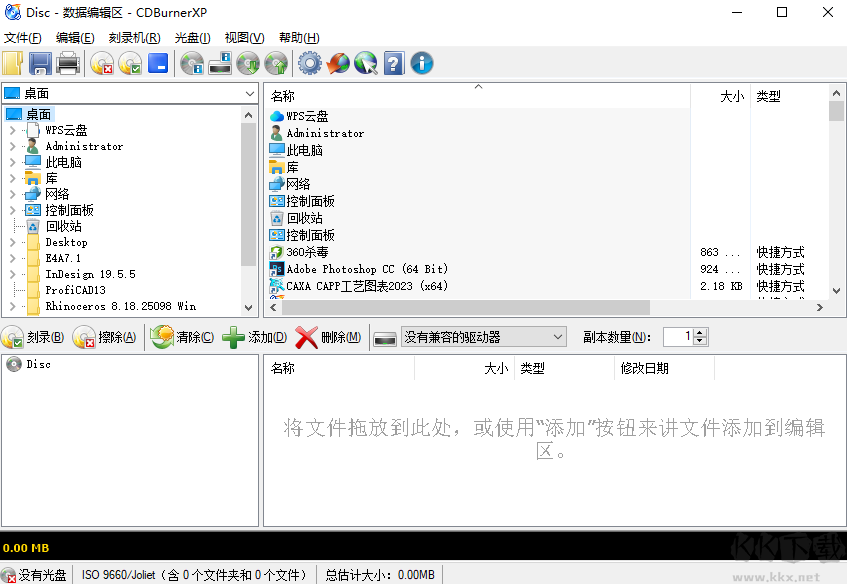This screenshot has width=847, height=584.
Task: Select 回收站 in the folder tree
Action: [x=63, y=226]
